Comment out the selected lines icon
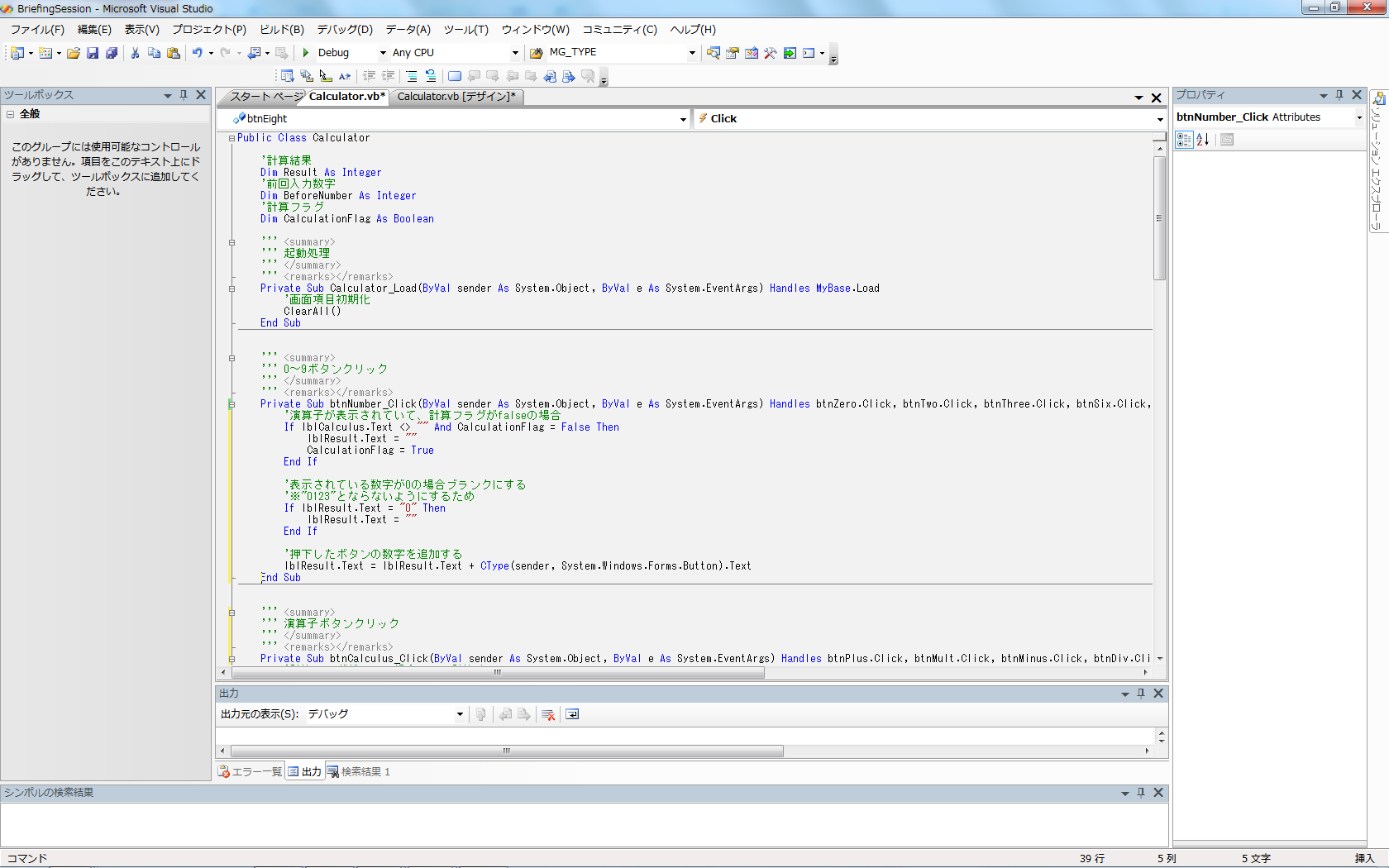Image resolution: width=1389 pixels, height=868 pixels. click(412, 76)
